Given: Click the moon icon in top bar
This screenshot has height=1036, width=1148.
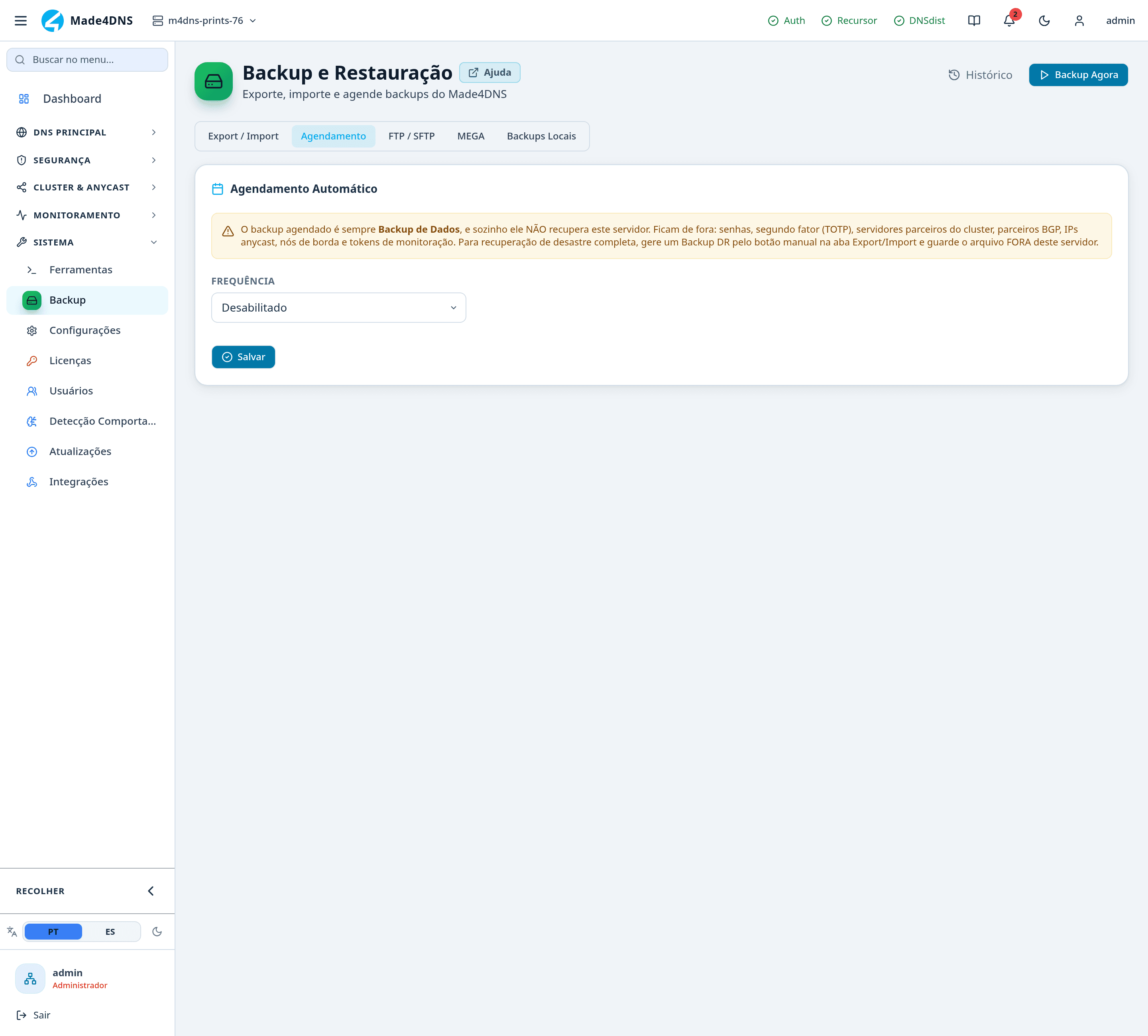Looking at the screenshot, I should click(x=1044, y=20).
